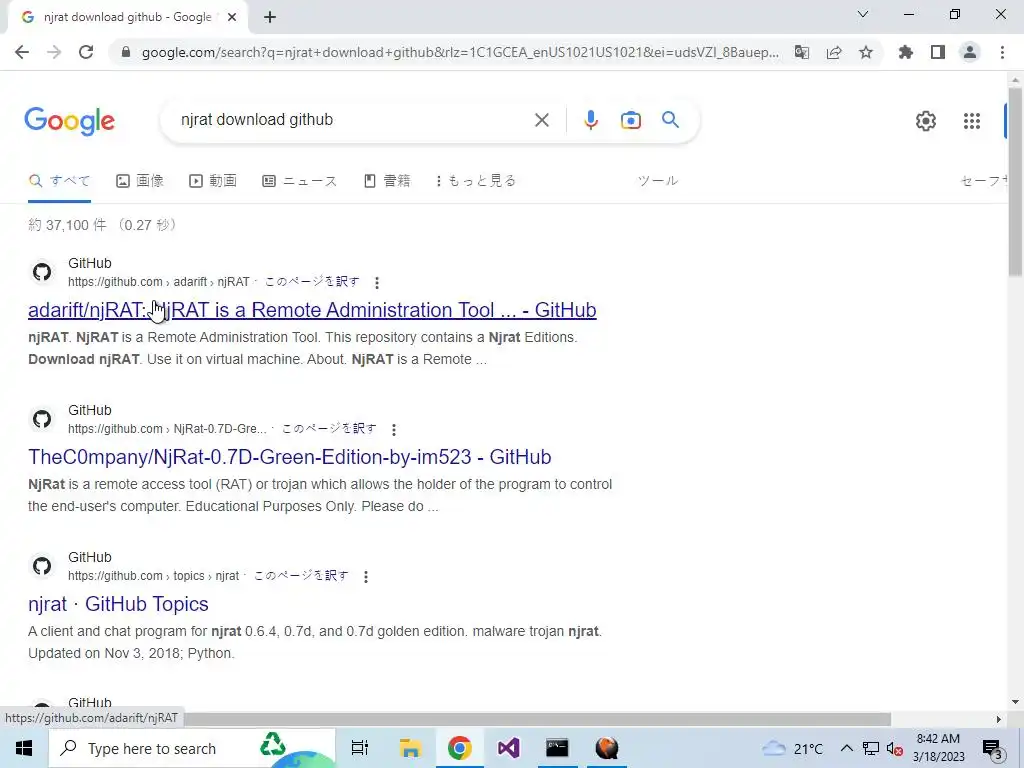The width and height of the screenshot is (1024, 768).
Task: Select the すべて results tab
Action: 59,181
